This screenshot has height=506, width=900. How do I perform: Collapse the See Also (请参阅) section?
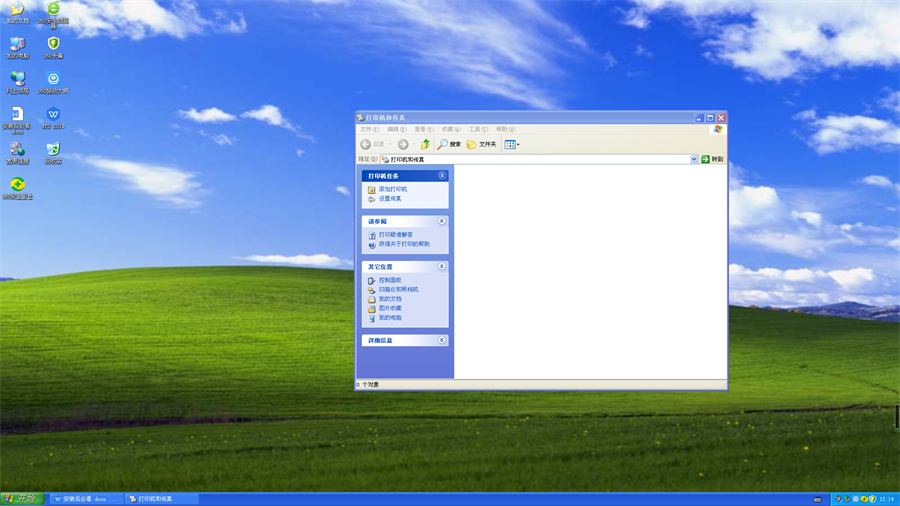click(442, 221)
